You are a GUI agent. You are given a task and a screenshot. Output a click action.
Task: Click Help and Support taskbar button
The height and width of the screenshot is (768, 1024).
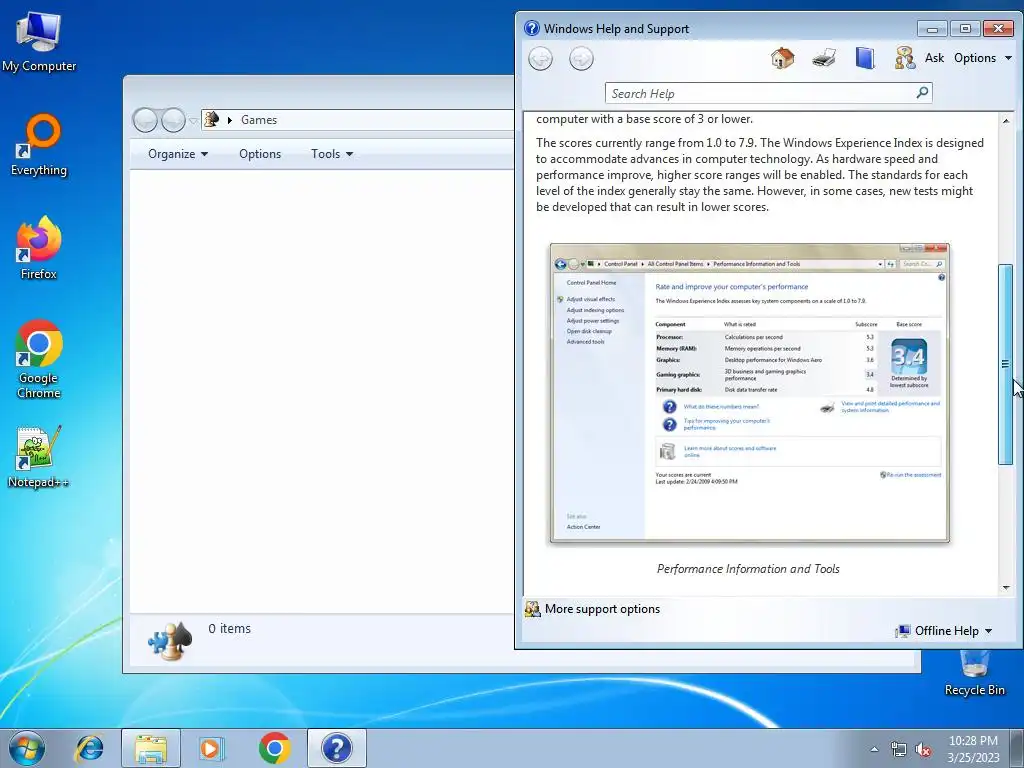pyautogui.click(x=336, y=748)
